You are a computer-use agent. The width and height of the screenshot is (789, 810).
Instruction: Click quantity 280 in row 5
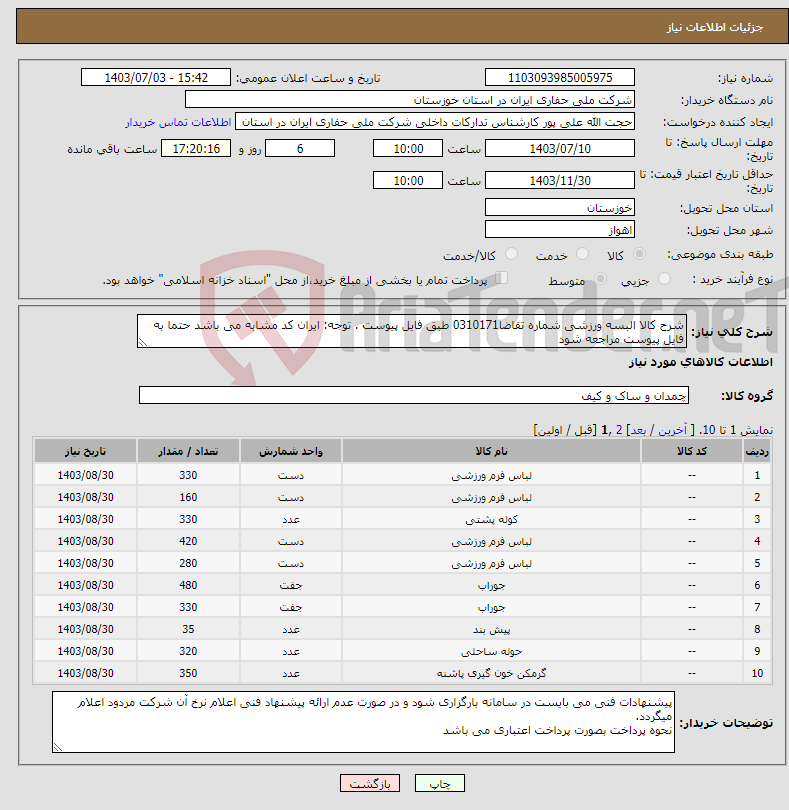tap(188, 563)
